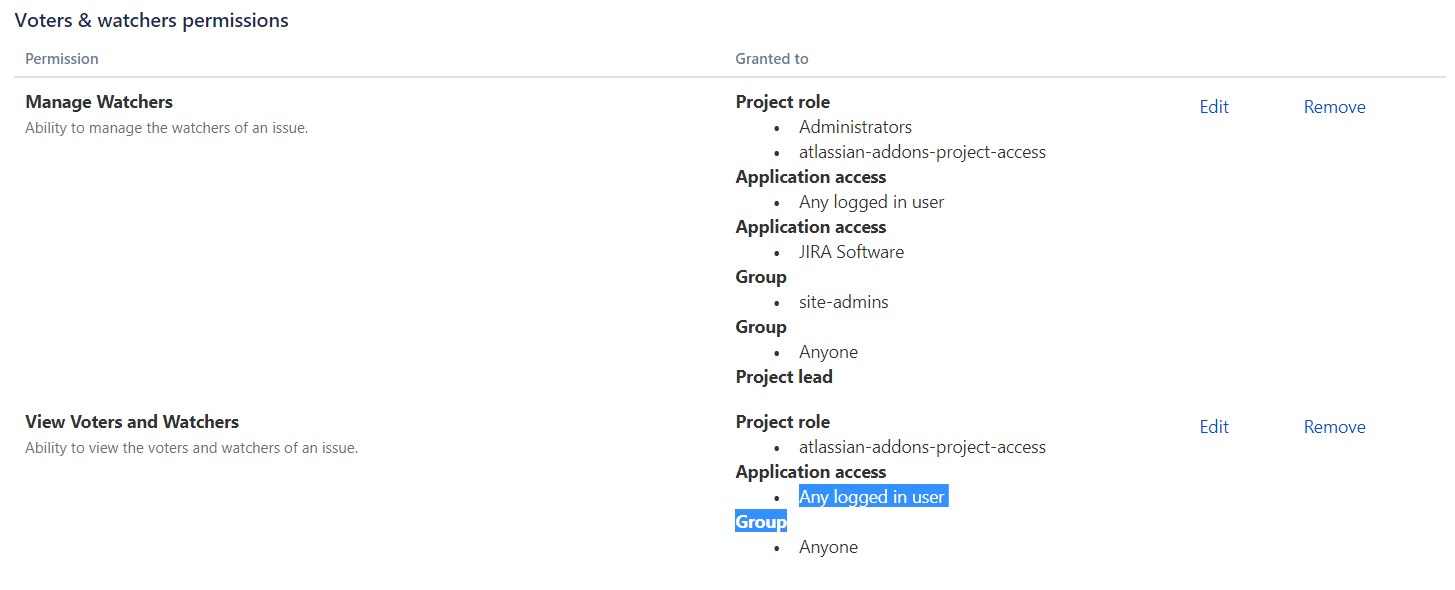Click Edit for Manage Watchers permission
This screenshot has height=590, width=1455.
[x=1214, y=107]
